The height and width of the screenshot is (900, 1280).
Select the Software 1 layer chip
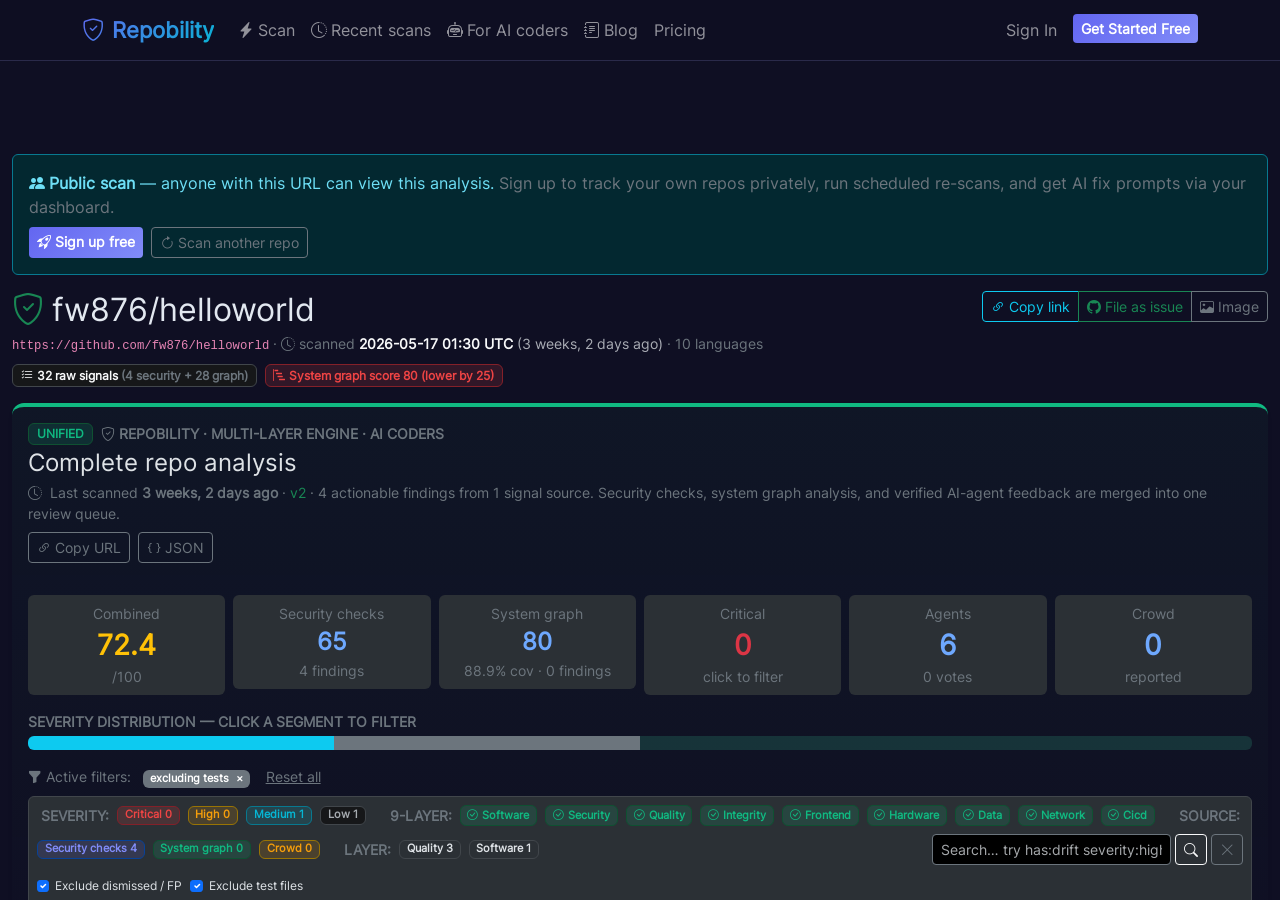[x=504, y=849]
